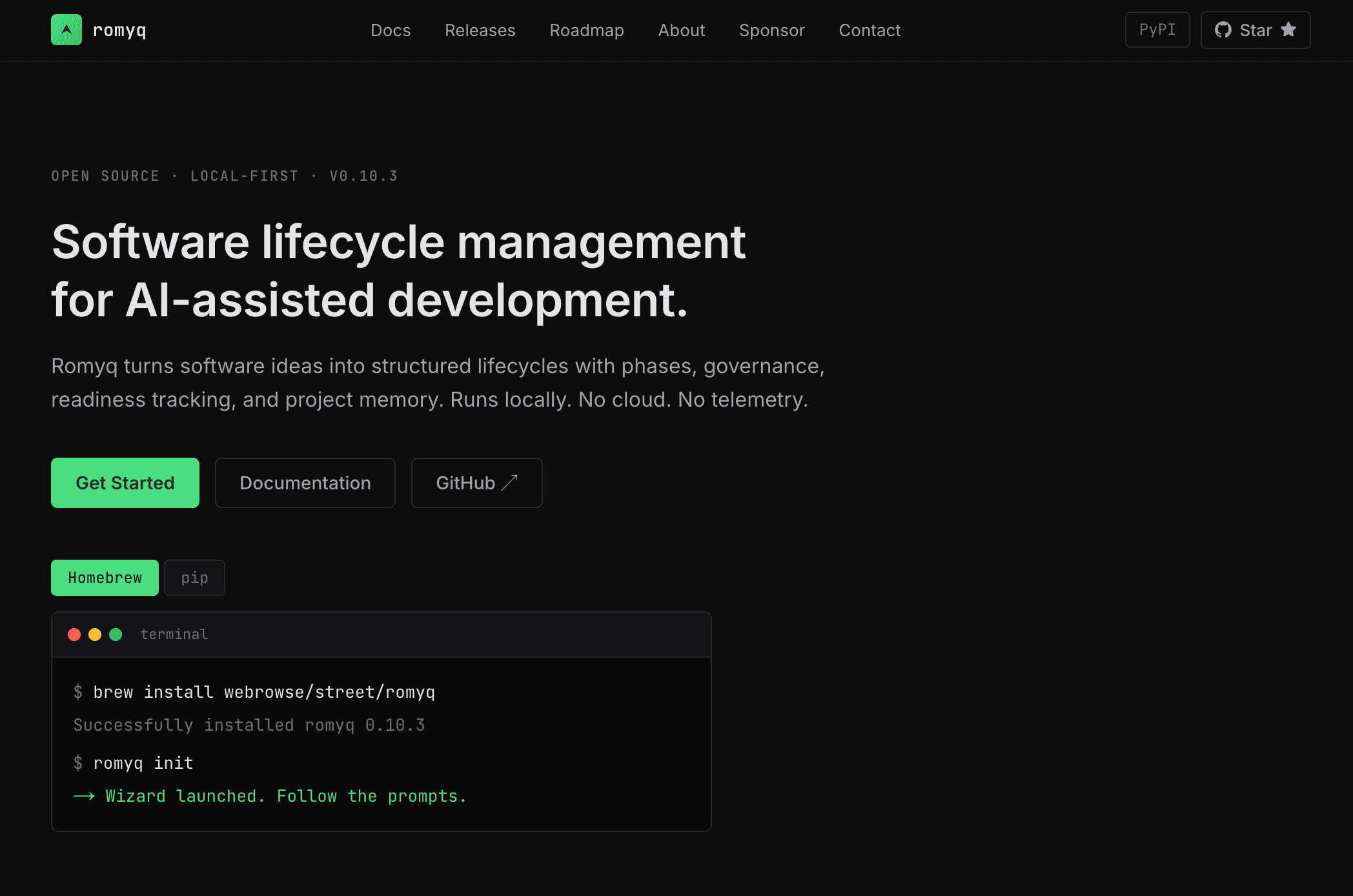Open the Documentation button
This screenshot has height=896, width=1353.
(x=305, y=483)
